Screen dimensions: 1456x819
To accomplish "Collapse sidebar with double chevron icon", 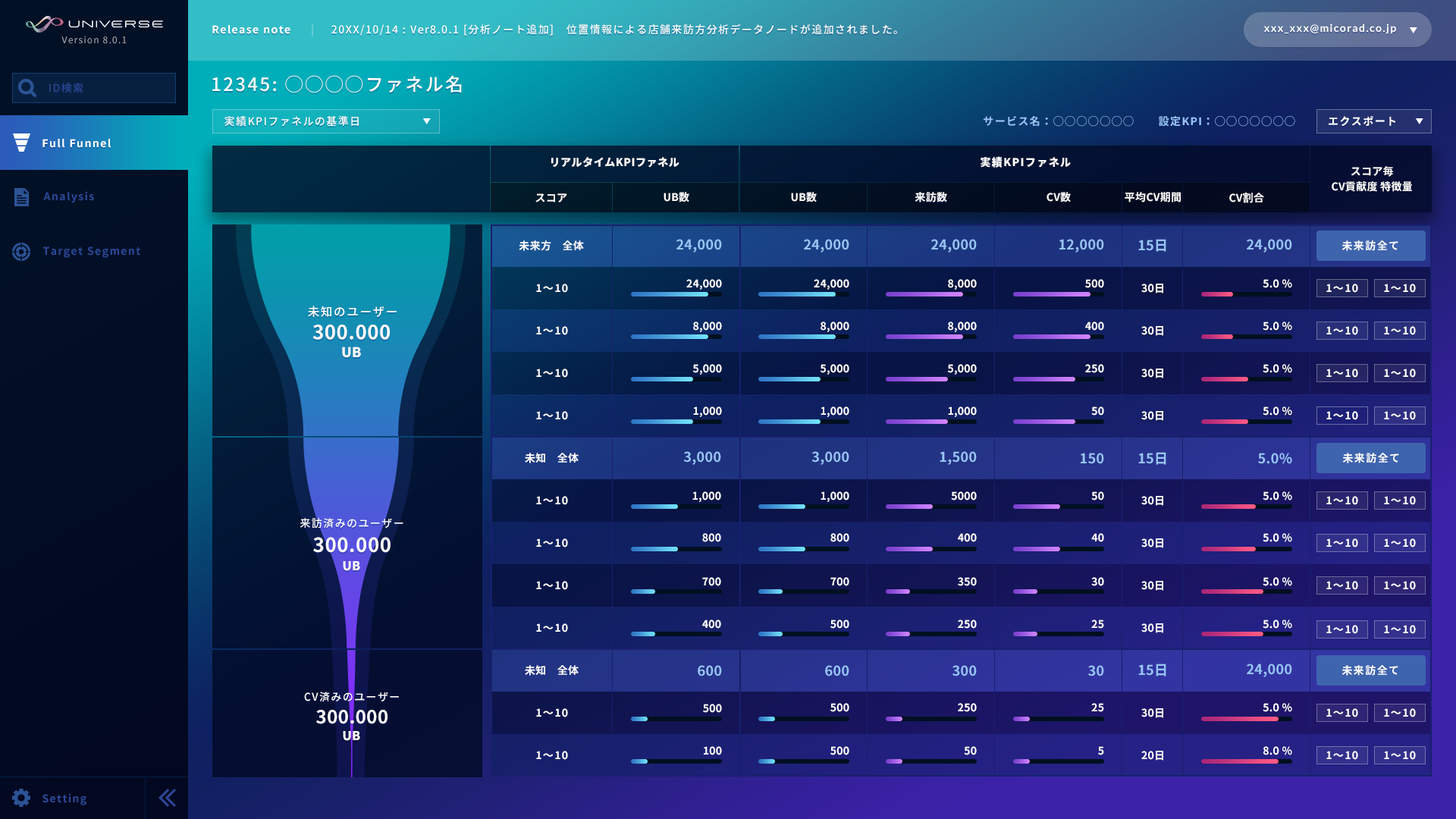I will pos(167,798).
